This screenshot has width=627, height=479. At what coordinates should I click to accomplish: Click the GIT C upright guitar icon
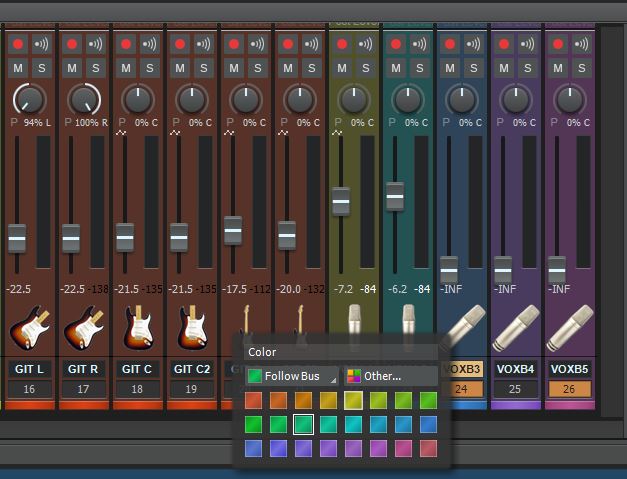tap(138, 327)
